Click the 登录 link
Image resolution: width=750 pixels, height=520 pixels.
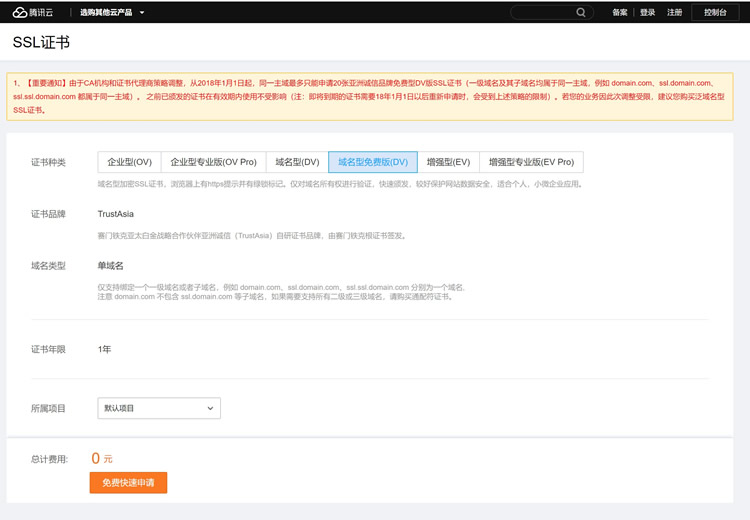click(x=648, y=13)
